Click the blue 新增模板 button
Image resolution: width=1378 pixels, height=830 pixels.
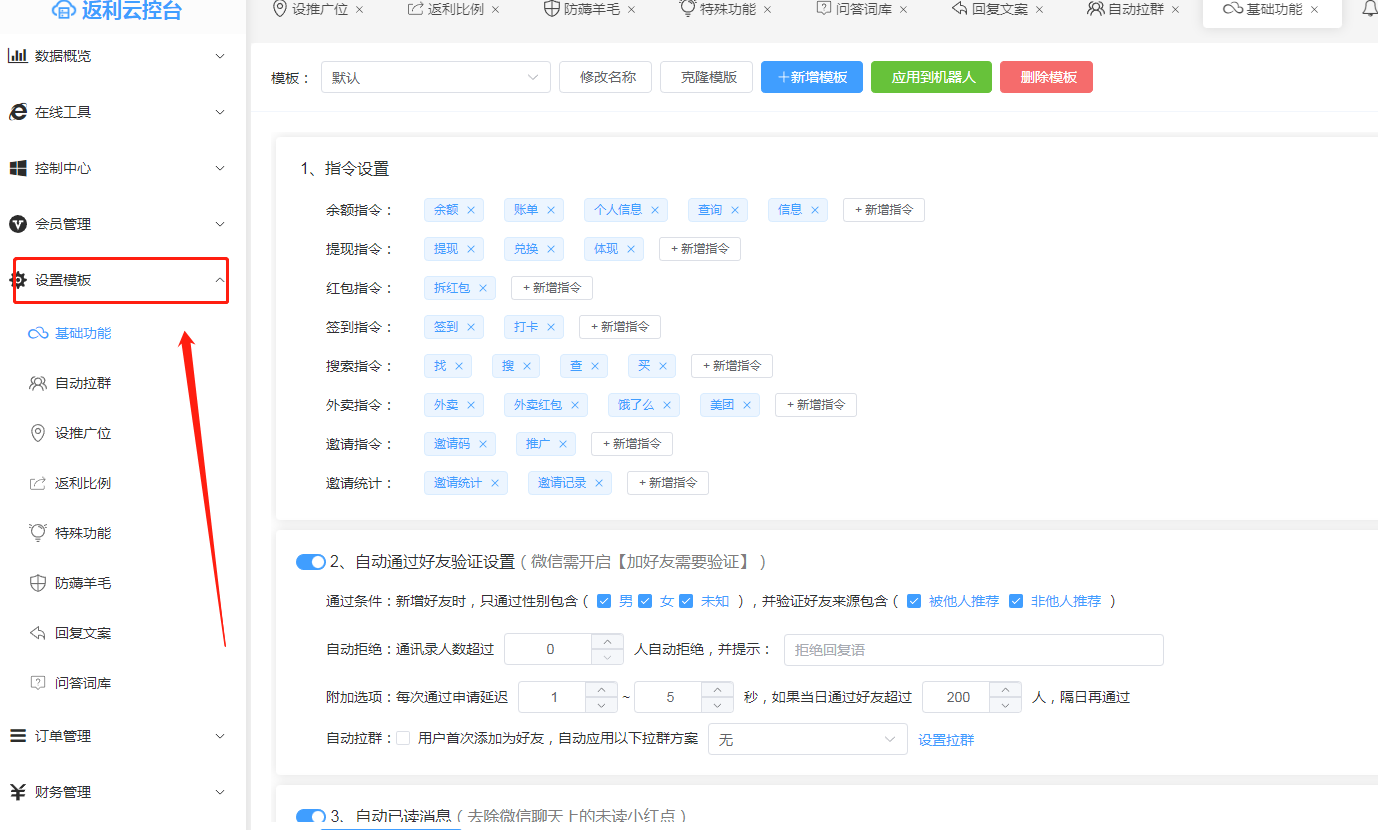pyautogui.click(x=812, y=77)
